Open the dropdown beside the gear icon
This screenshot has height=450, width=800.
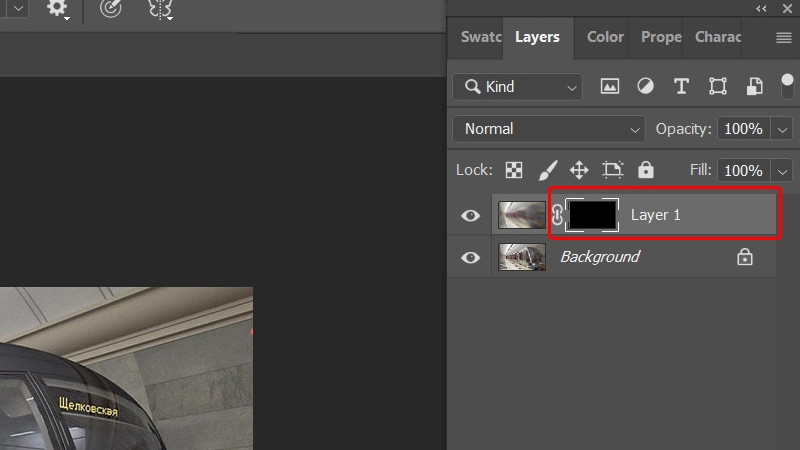coord(18,8)
